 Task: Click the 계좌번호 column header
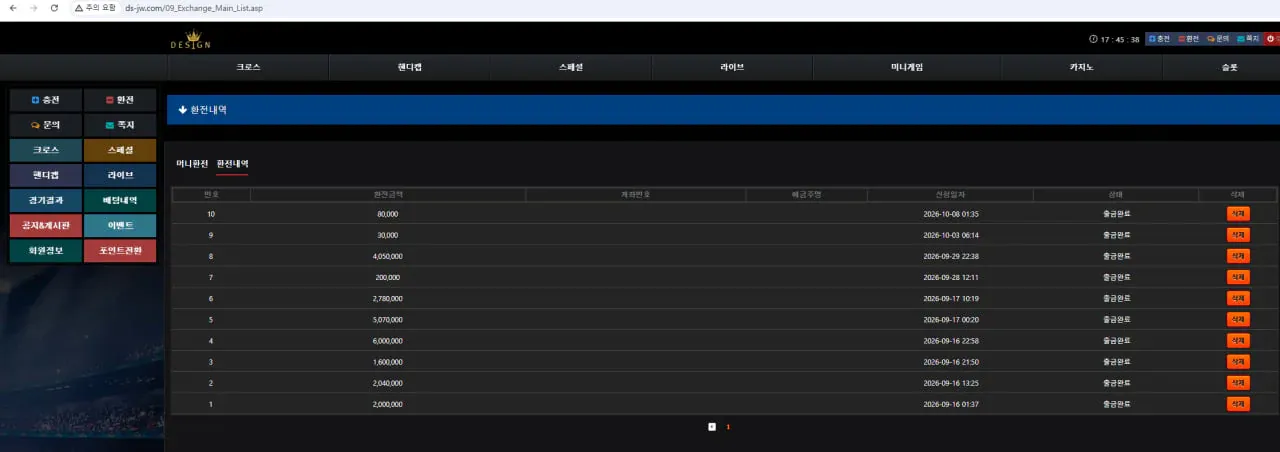[x=636, y=194]
